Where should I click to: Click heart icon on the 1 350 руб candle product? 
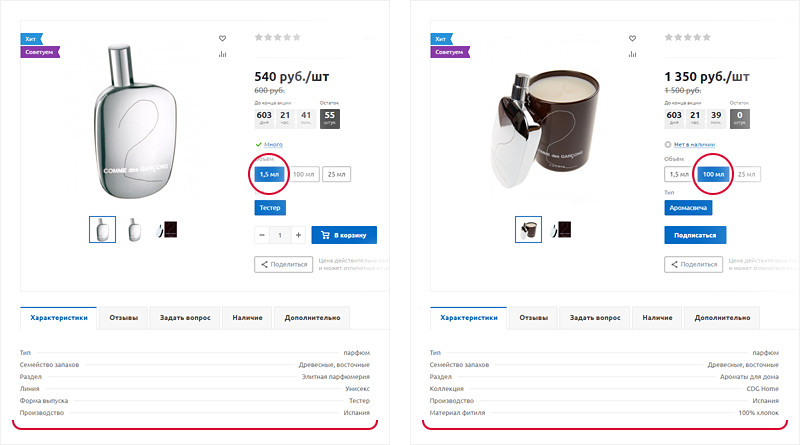click(x=633, y=39)
